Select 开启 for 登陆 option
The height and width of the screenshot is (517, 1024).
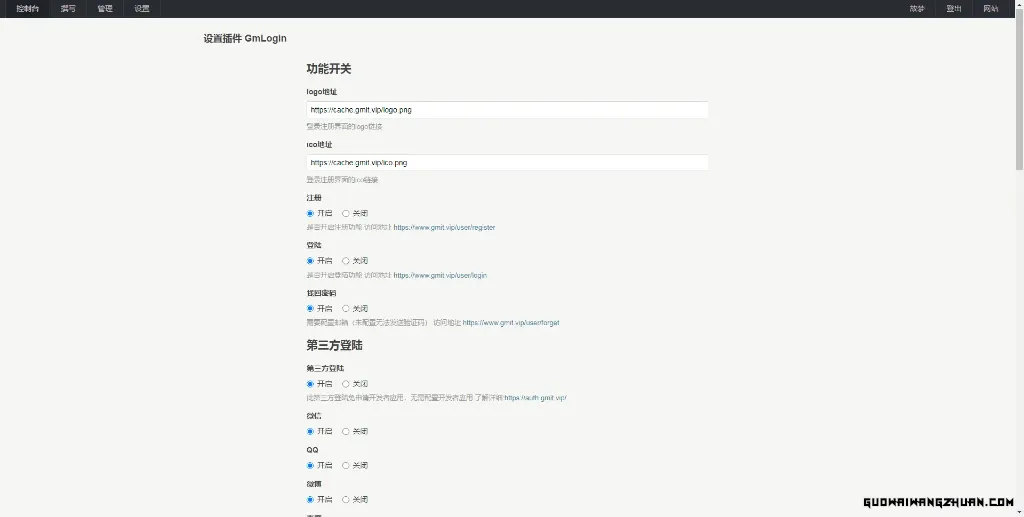tap(310, 261)
